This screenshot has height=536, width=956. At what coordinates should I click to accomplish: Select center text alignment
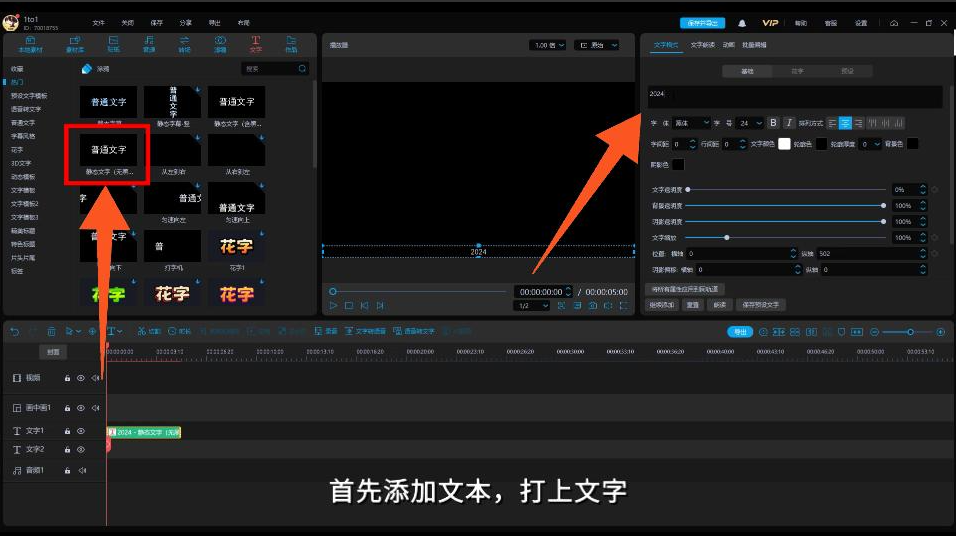pyautogui.click(x=845, y=123)
